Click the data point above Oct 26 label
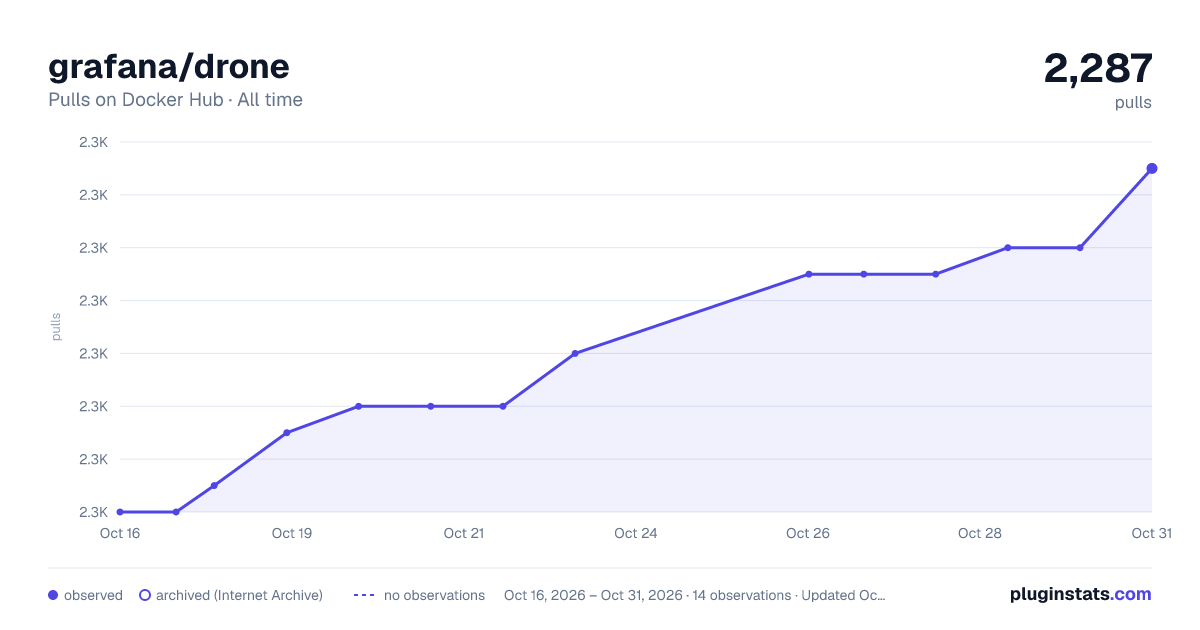 pos(808,274)
